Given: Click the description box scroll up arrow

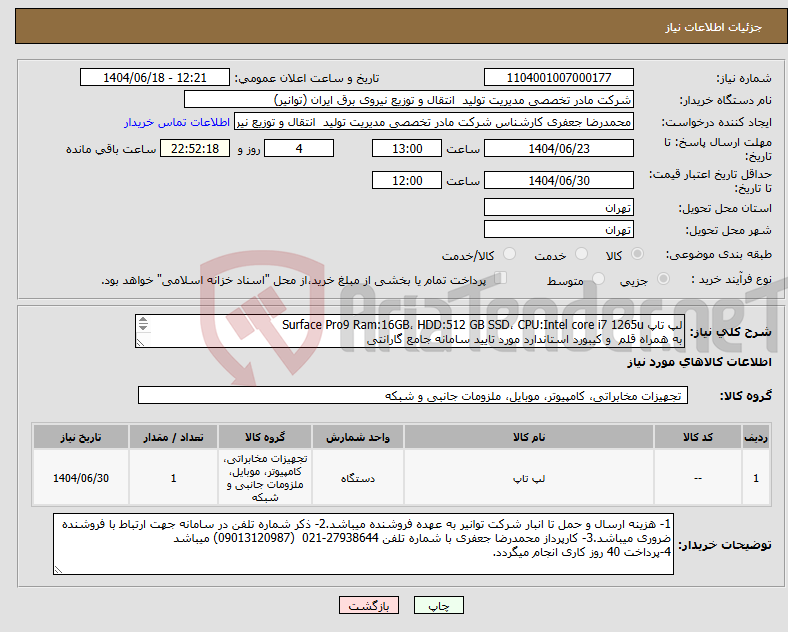Looking at the screenshot, I should pyautogui.click(x=143, y=320).
